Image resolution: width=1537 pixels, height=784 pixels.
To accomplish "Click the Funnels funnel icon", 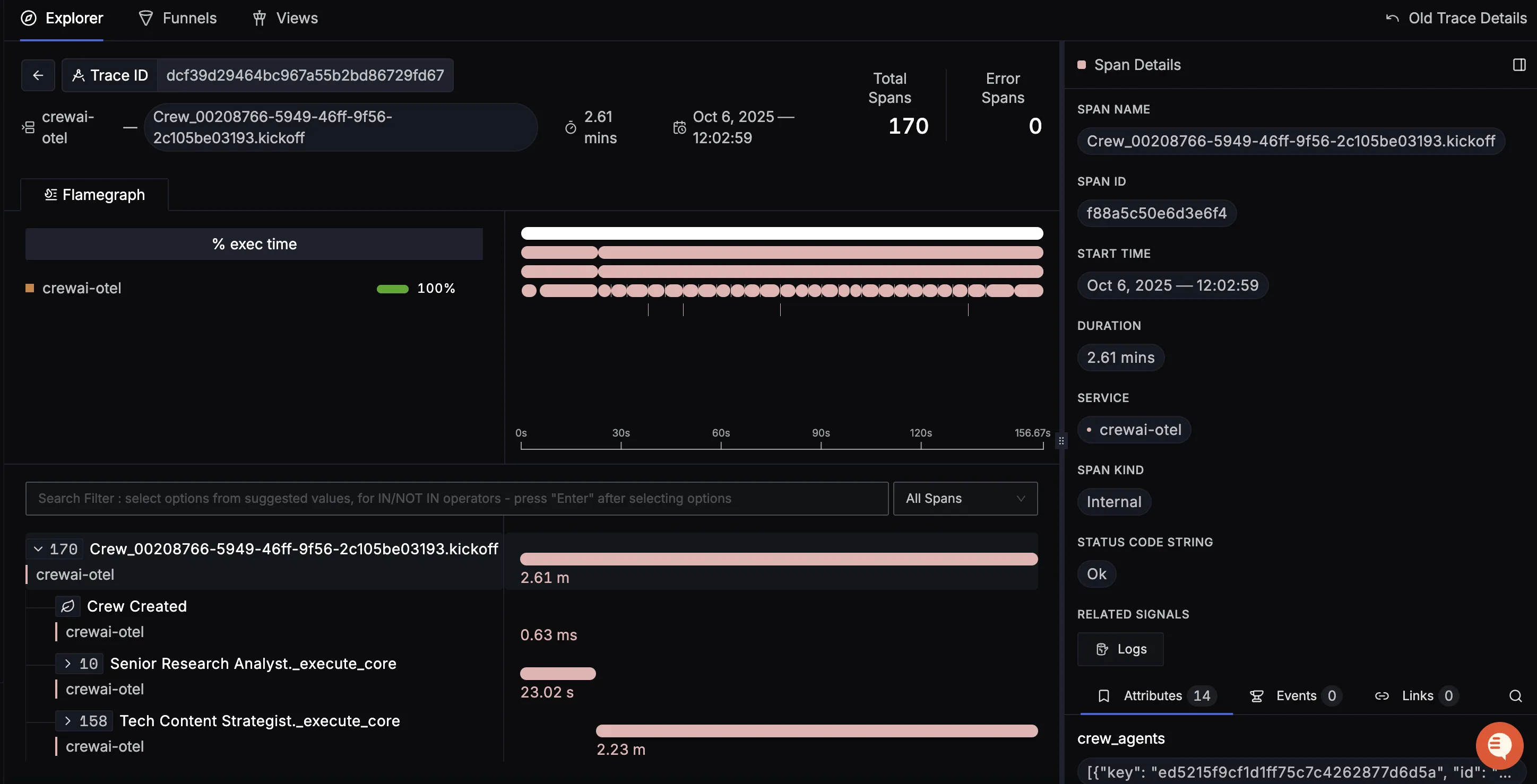I will click(145, 18).
